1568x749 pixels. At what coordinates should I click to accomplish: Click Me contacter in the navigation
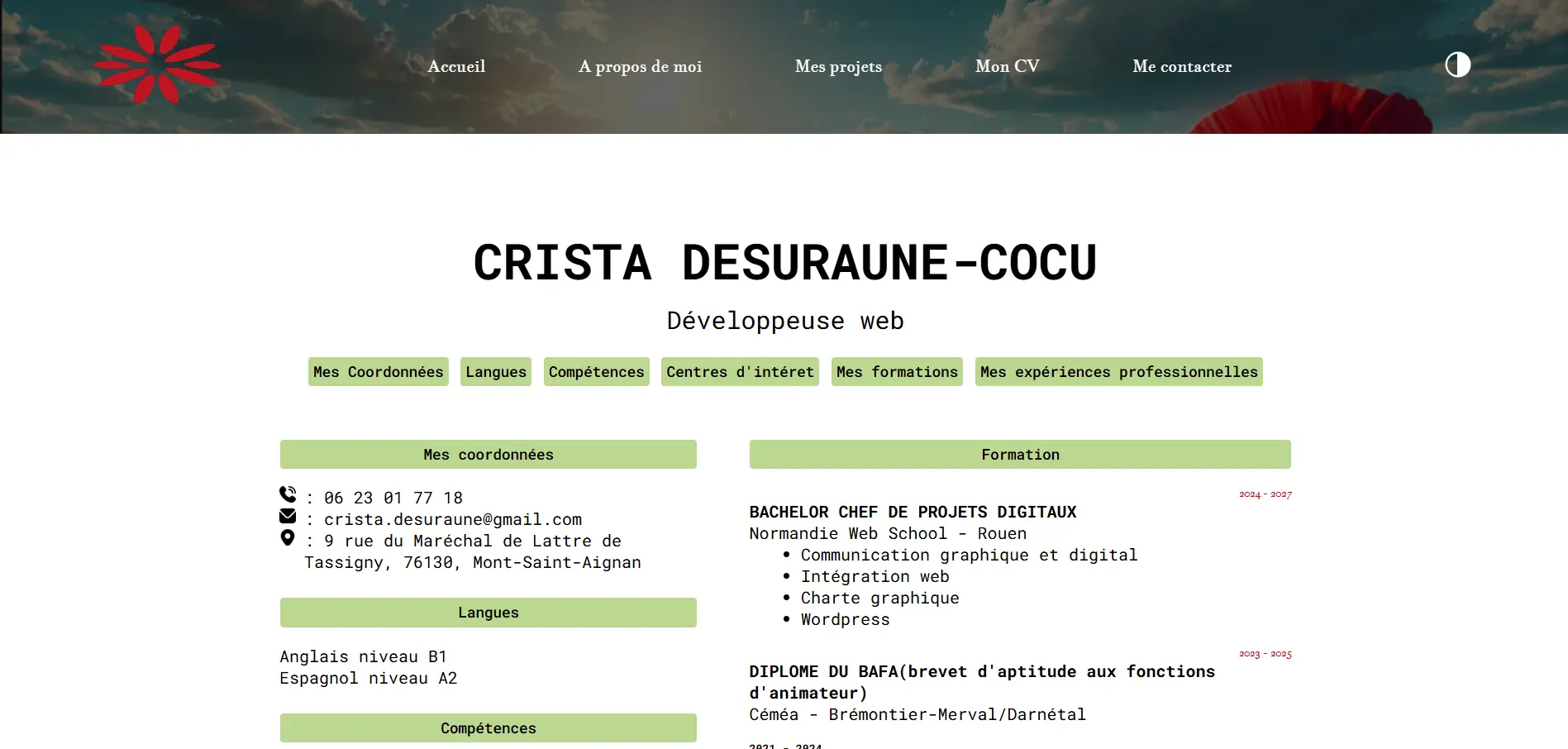(x=1182, y=66)
